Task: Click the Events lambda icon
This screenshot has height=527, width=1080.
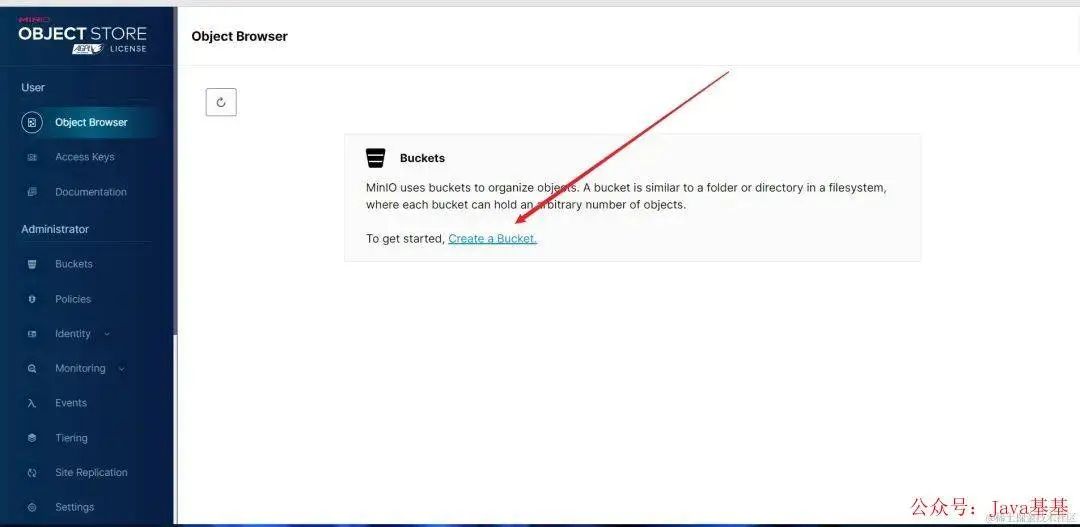Action: tap(32, 404)
